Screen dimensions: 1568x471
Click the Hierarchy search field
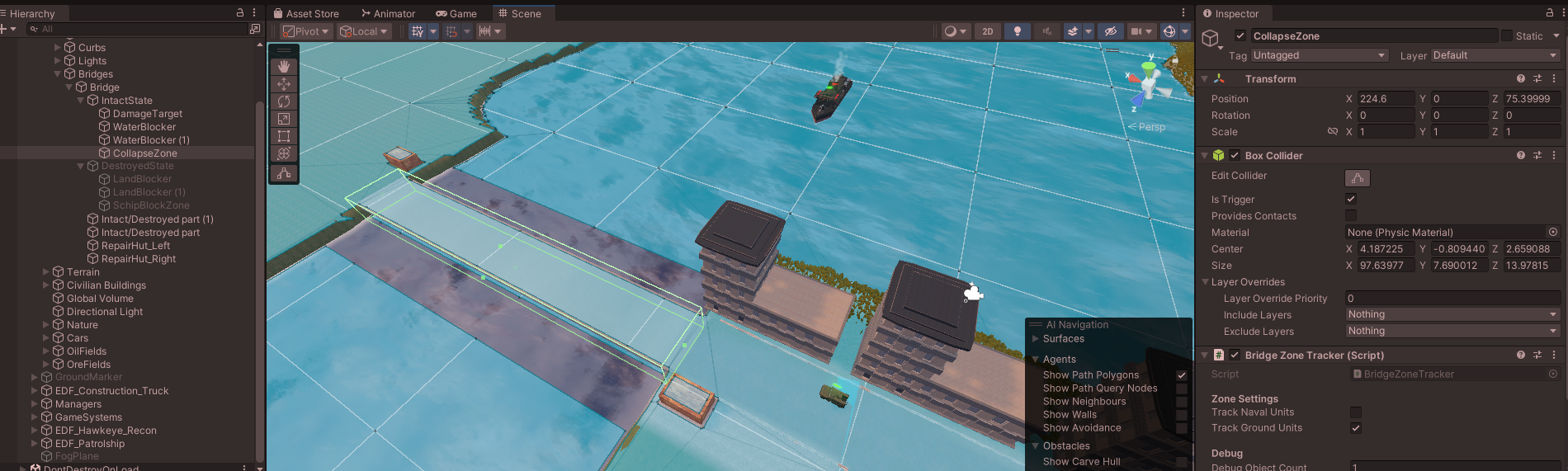pyautogui.click(x=138, y=29)
